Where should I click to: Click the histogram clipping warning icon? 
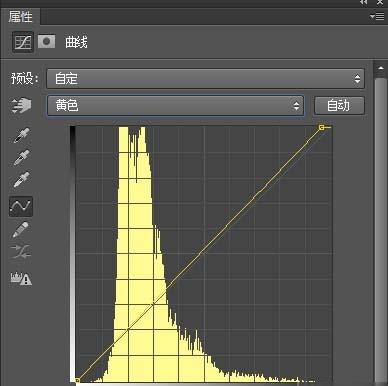click(21, 279)
